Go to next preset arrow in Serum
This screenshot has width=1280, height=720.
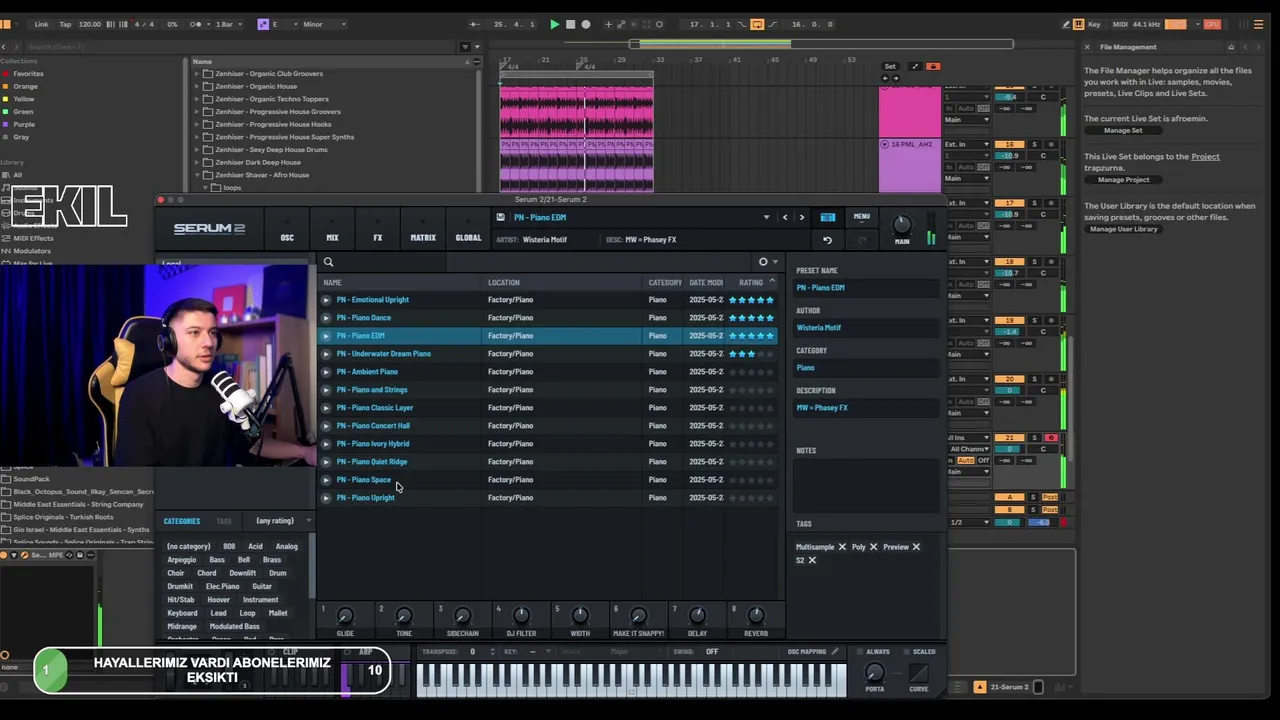coord(801,217)
